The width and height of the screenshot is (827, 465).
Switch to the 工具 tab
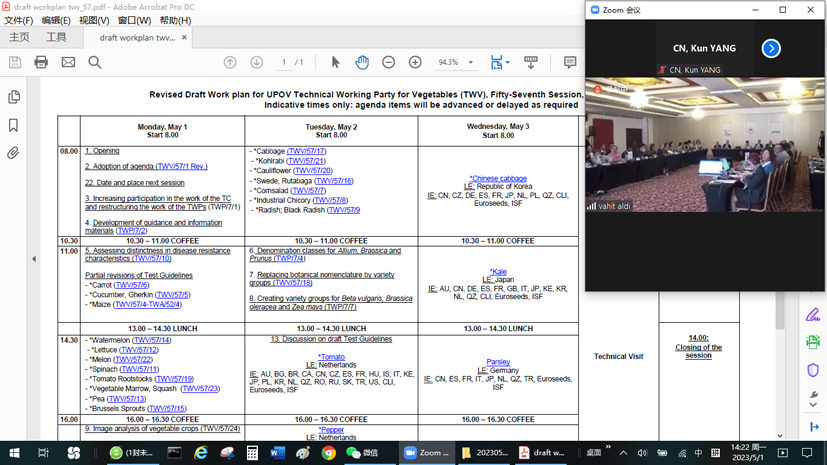tap(56, 38)
